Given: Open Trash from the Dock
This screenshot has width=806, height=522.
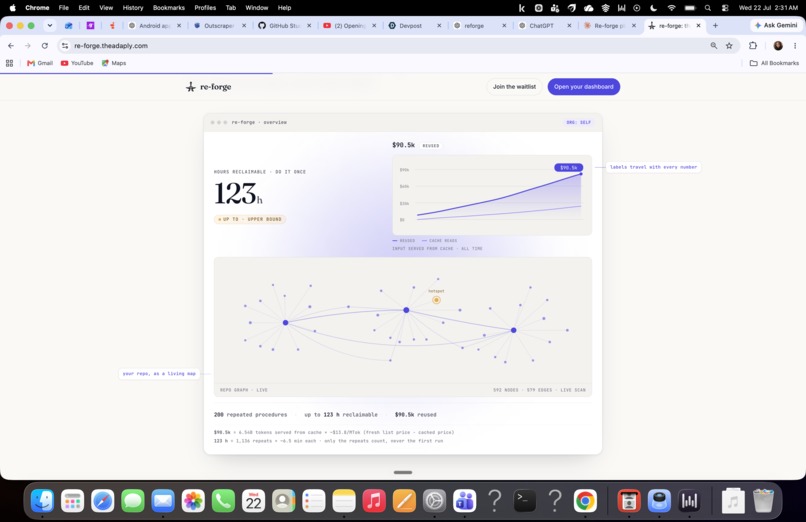Looking at the screenshot, I should [x=763, y=501].
